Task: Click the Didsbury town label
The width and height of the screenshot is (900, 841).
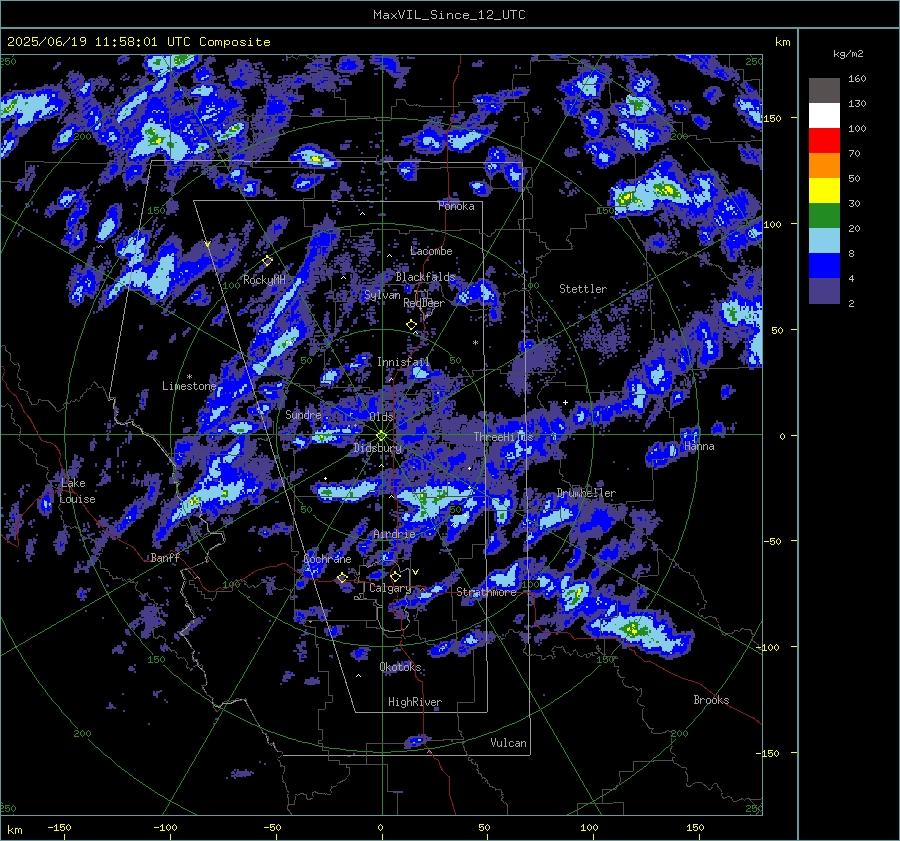Action: coord(377,448)
